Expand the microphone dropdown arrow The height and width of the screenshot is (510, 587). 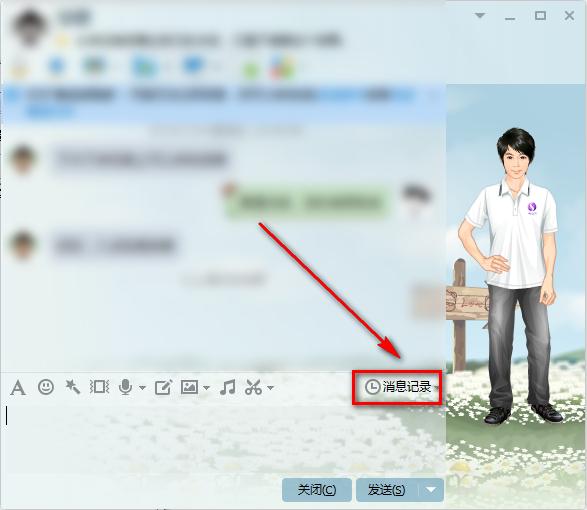point(142,388)
